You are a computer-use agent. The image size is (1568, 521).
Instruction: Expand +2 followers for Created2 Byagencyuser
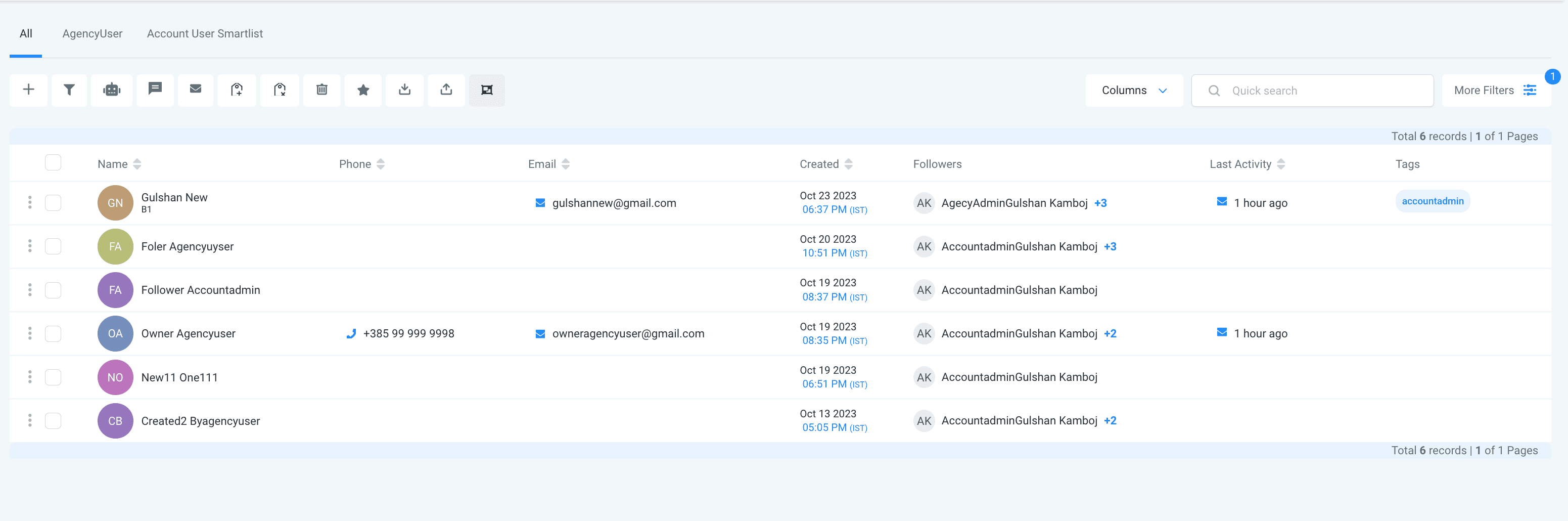pos(1110,420)
